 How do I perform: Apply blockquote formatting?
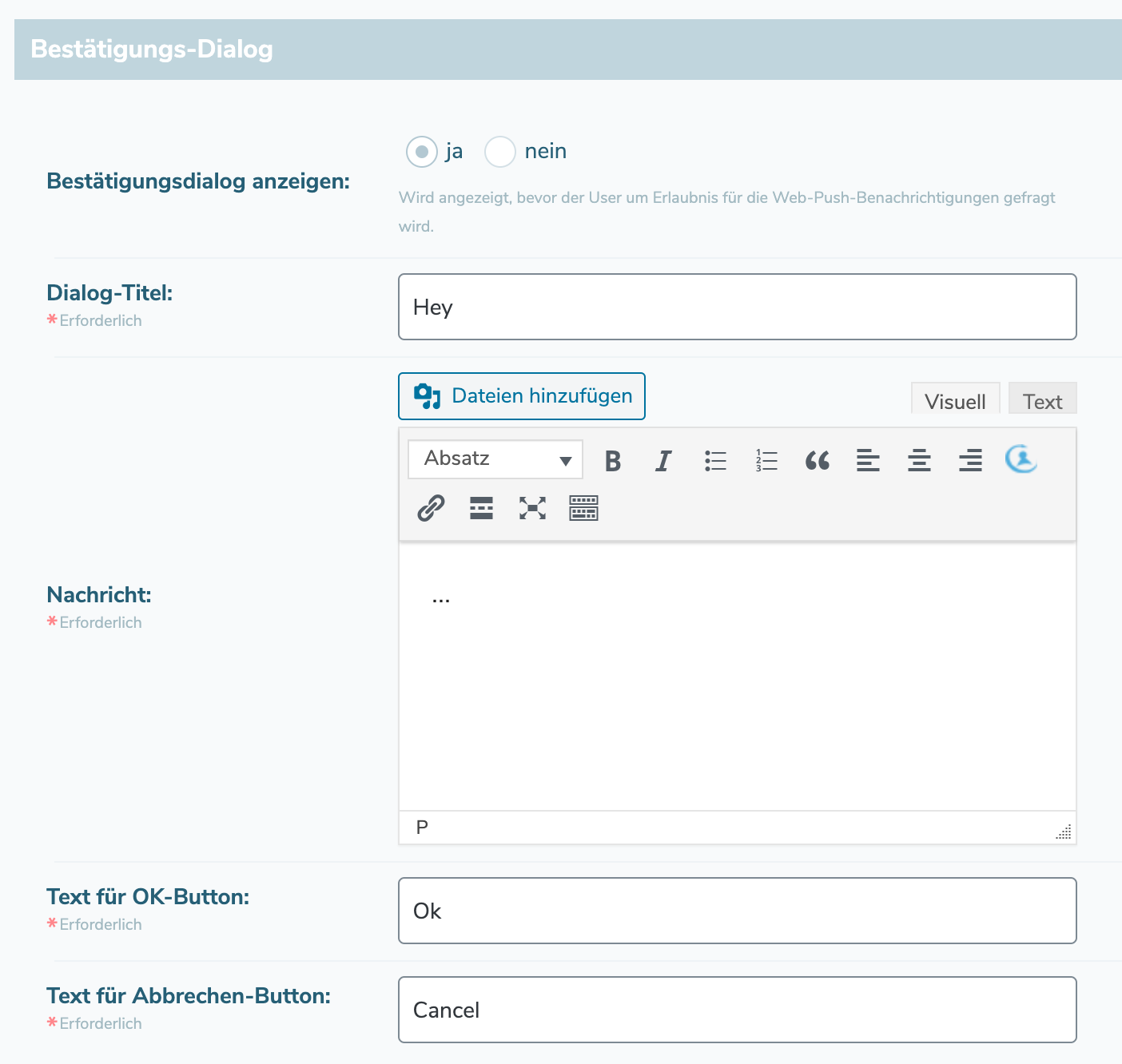tap(817, 461)
